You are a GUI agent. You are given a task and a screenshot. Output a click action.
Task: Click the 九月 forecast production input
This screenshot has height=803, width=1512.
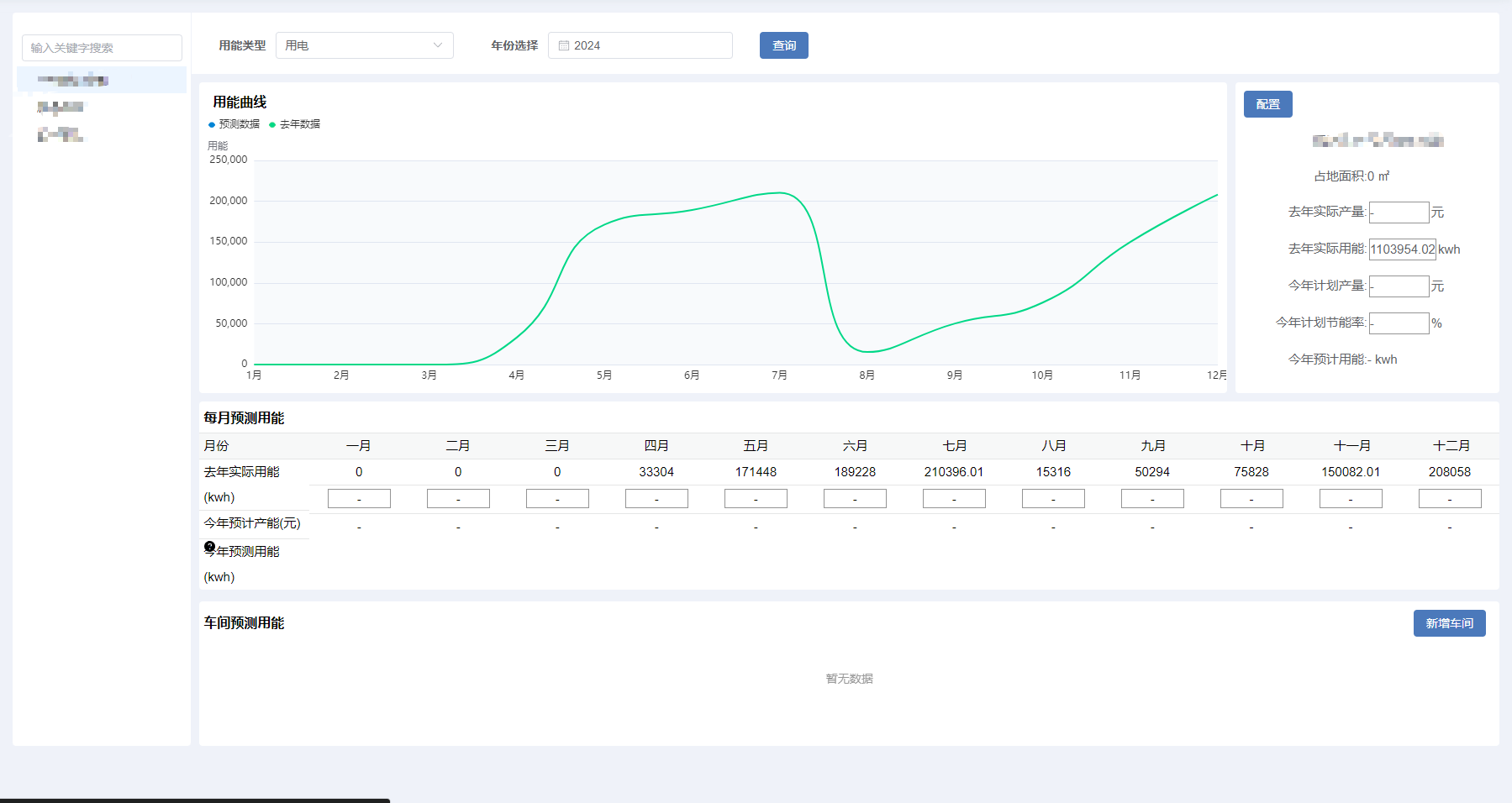[x=1152, y=499]
